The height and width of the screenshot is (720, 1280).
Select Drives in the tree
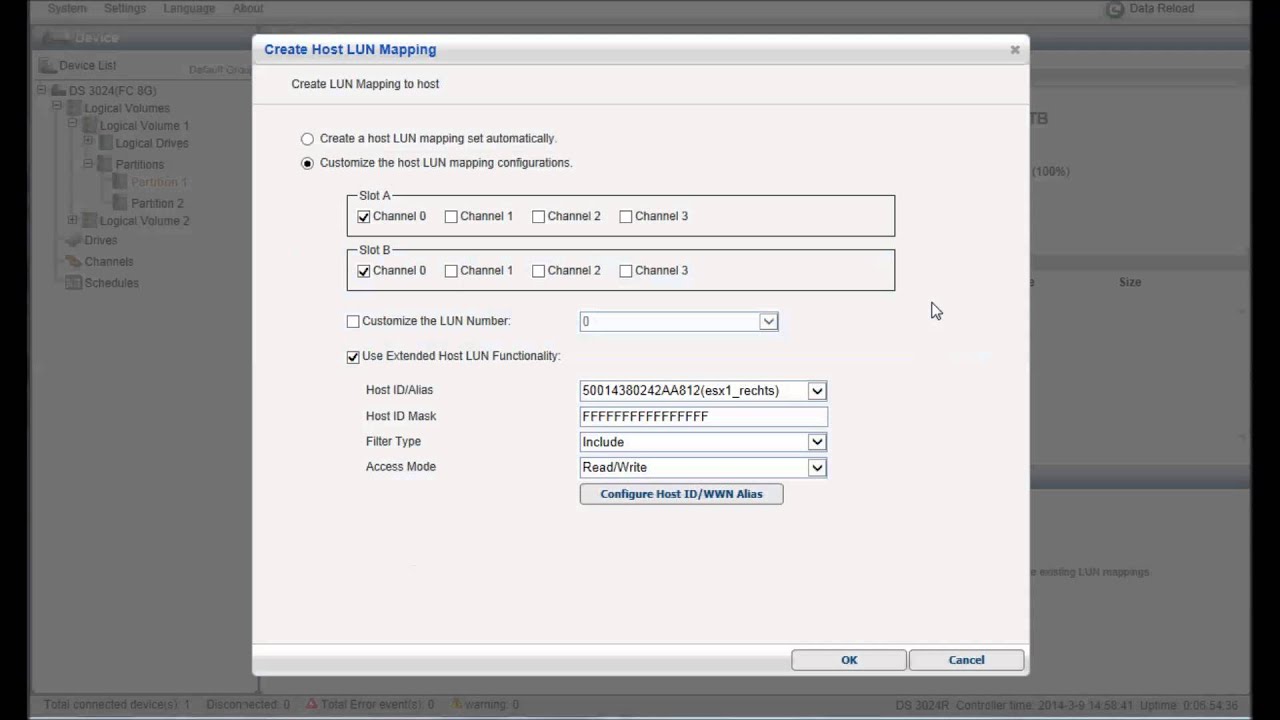pyautogui.click(x=101, y=240)
